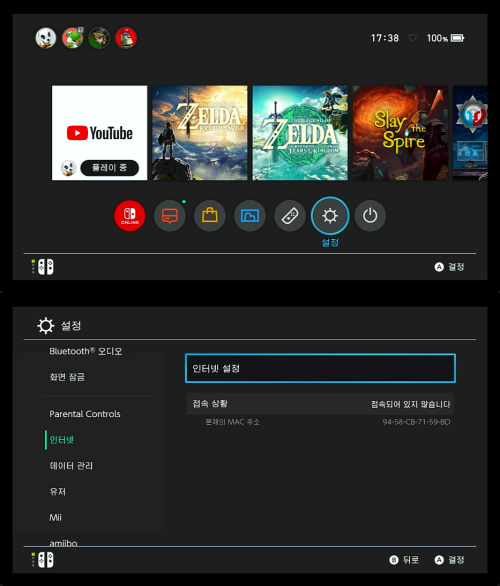
Task: Select the Link user avatar
Action: [x=99, y=38]
